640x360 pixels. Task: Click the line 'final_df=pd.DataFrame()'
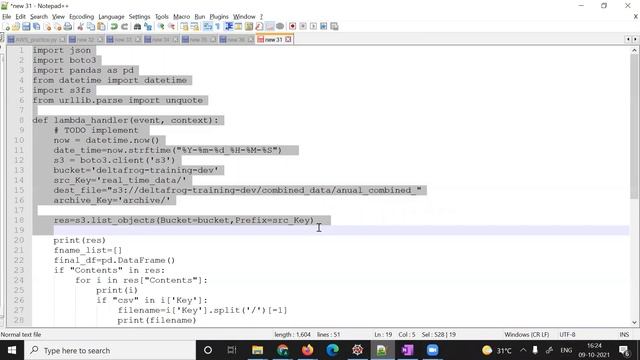click(114, 260)
